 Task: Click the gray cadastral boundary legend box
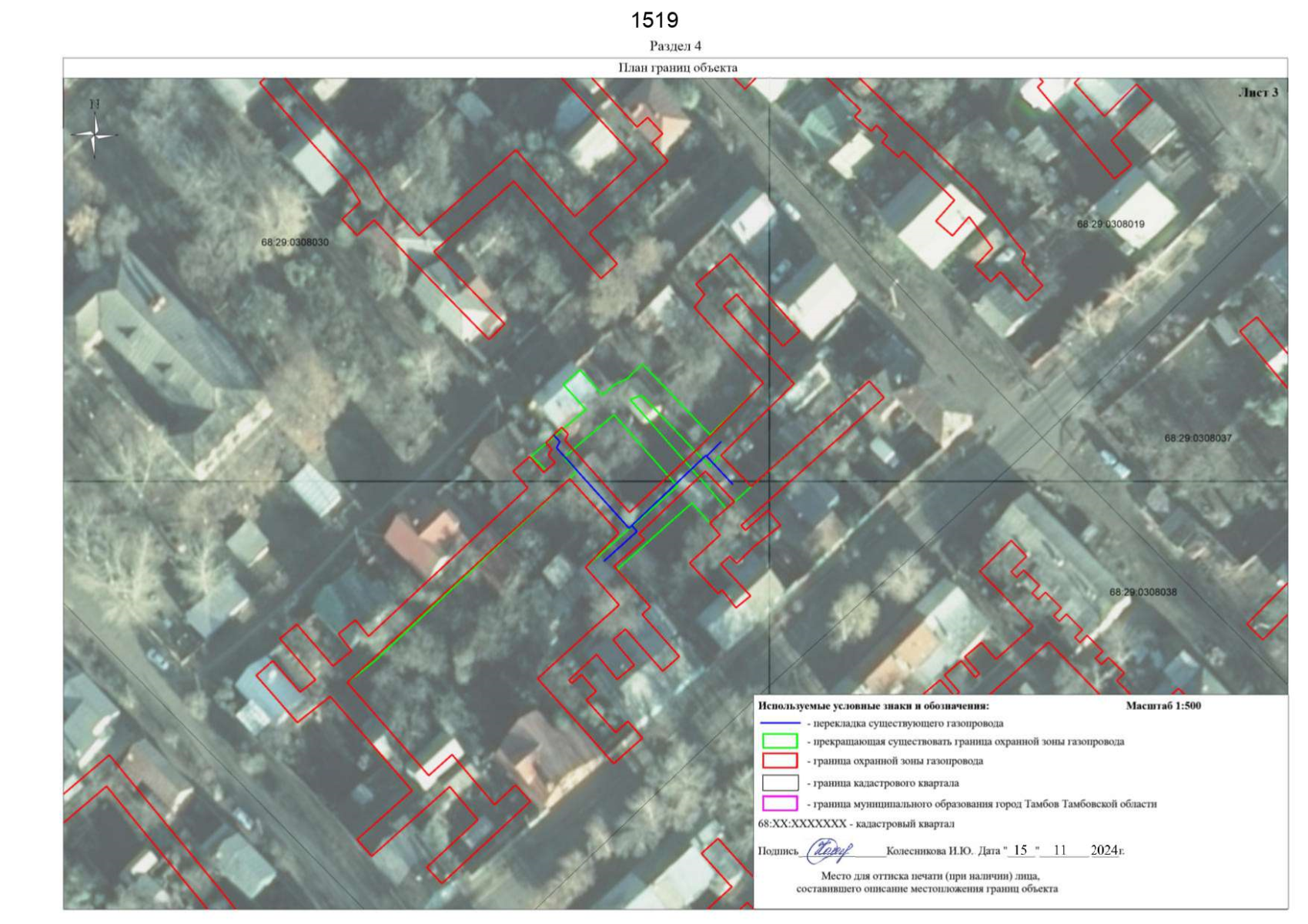click(779, 782)
